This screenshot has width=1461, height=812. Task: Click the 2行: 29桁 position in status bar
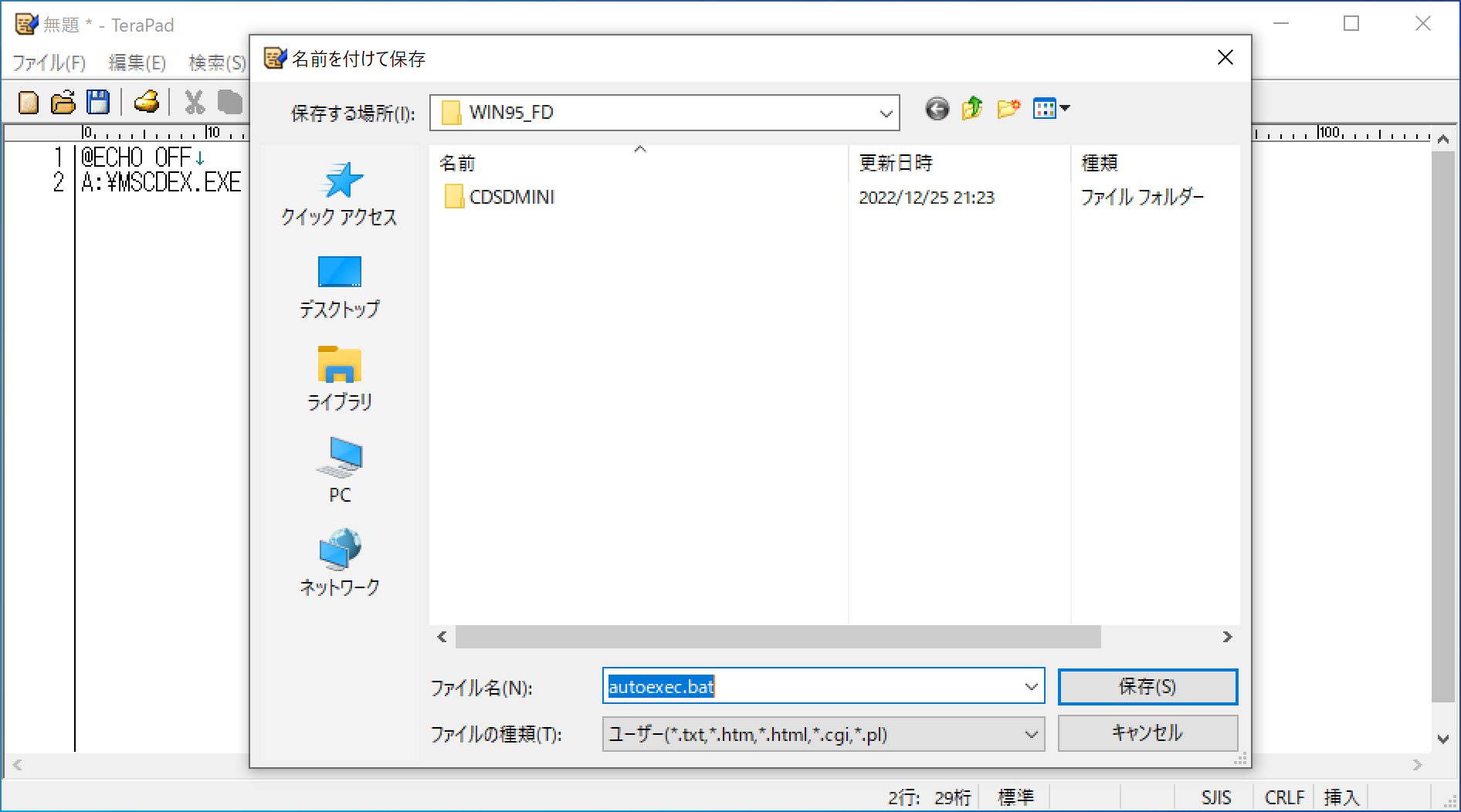(930, 797)
